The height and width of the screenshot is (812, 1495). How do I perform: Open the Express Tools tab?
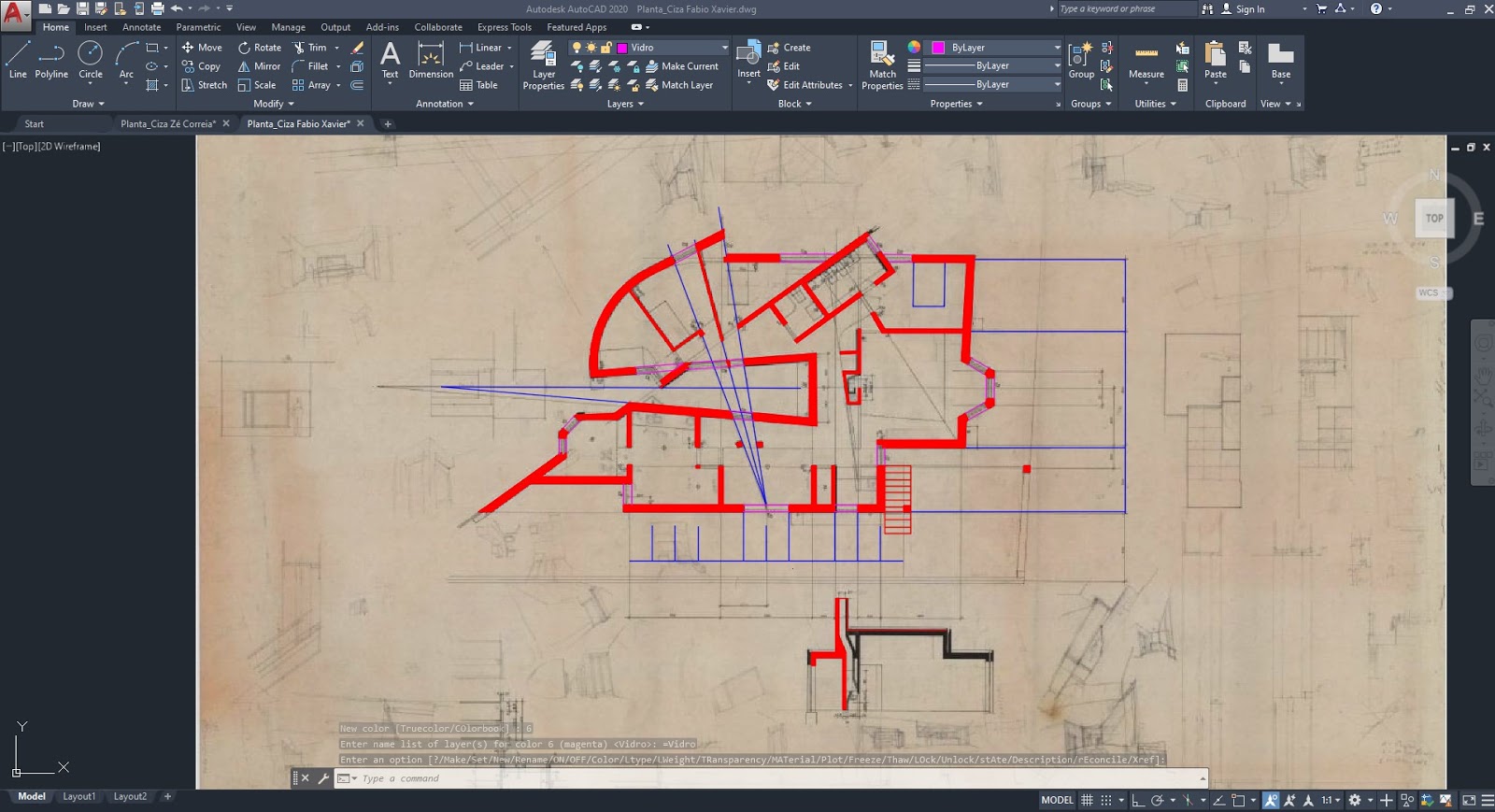pos(504,27)
